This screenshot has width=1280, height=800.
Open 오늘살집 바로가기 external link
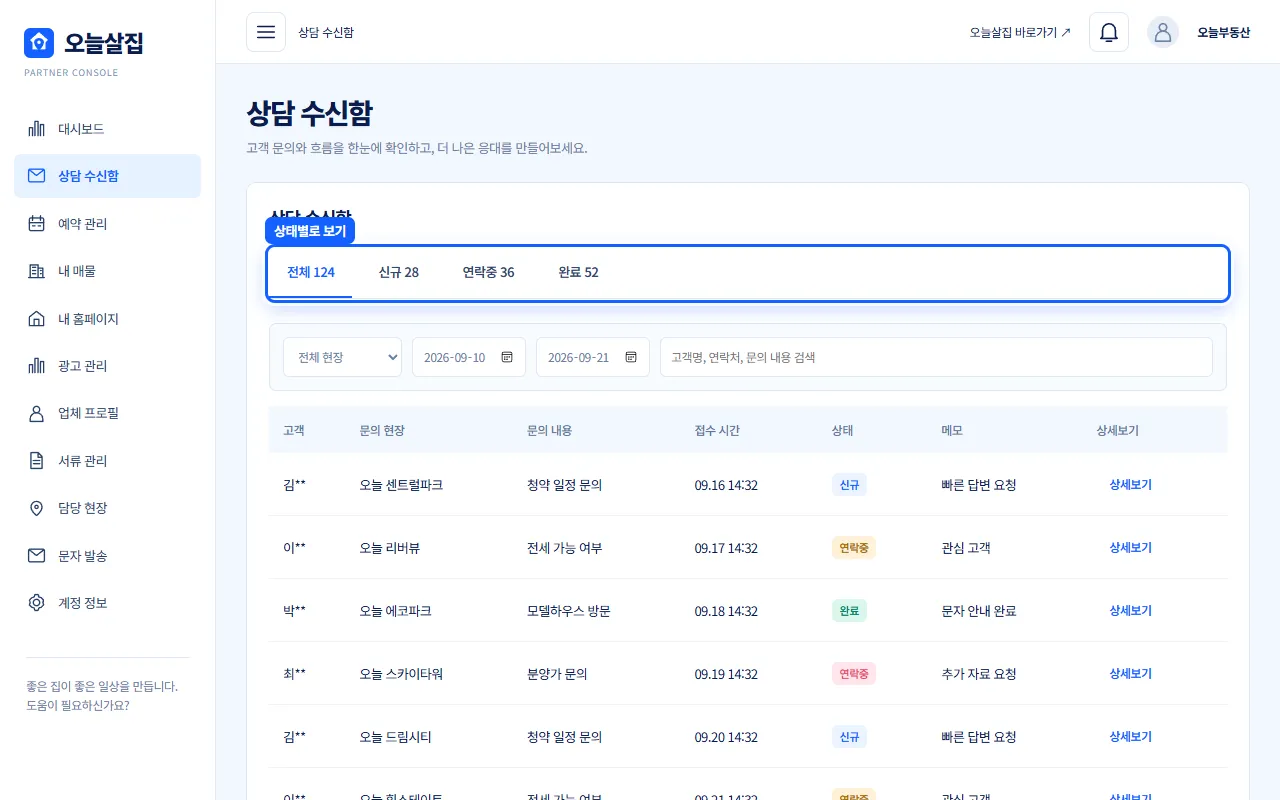[x=1020, y=32]
